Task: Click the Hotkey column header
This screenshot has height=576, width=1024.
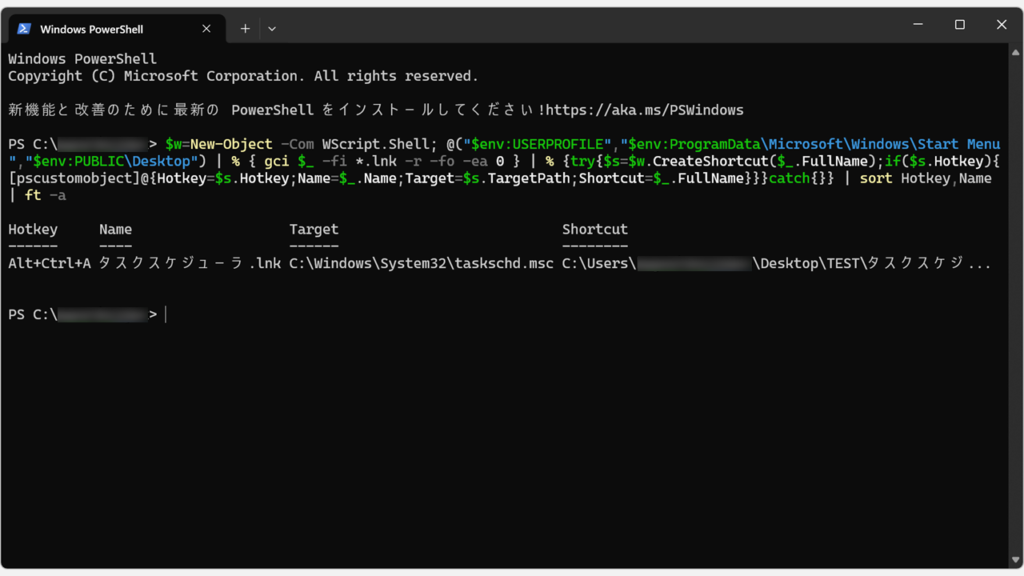Action: click(x=32, y=229)
